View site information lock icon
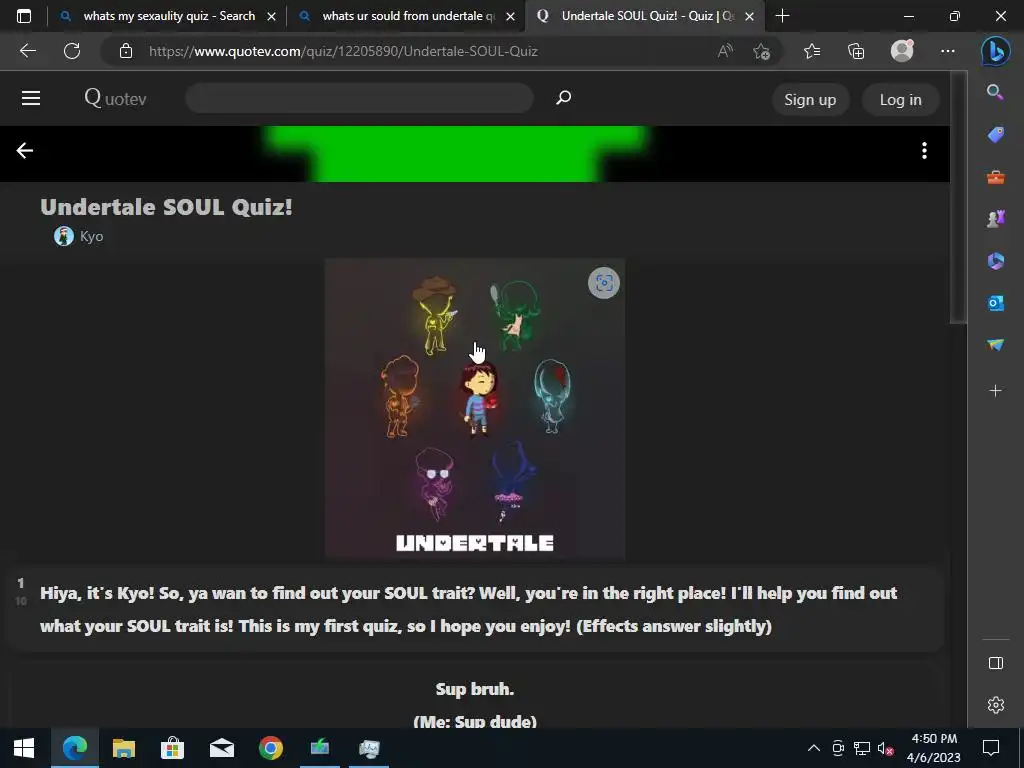The width and height of the screenshot is (1024, 768). (126, 51)
